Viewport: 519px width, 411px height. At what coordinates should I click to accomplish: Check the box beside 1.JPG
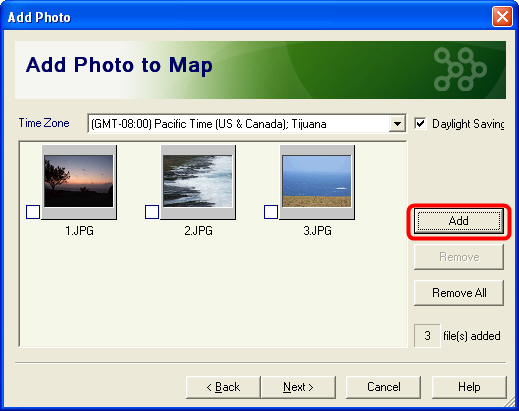[33, 212]
